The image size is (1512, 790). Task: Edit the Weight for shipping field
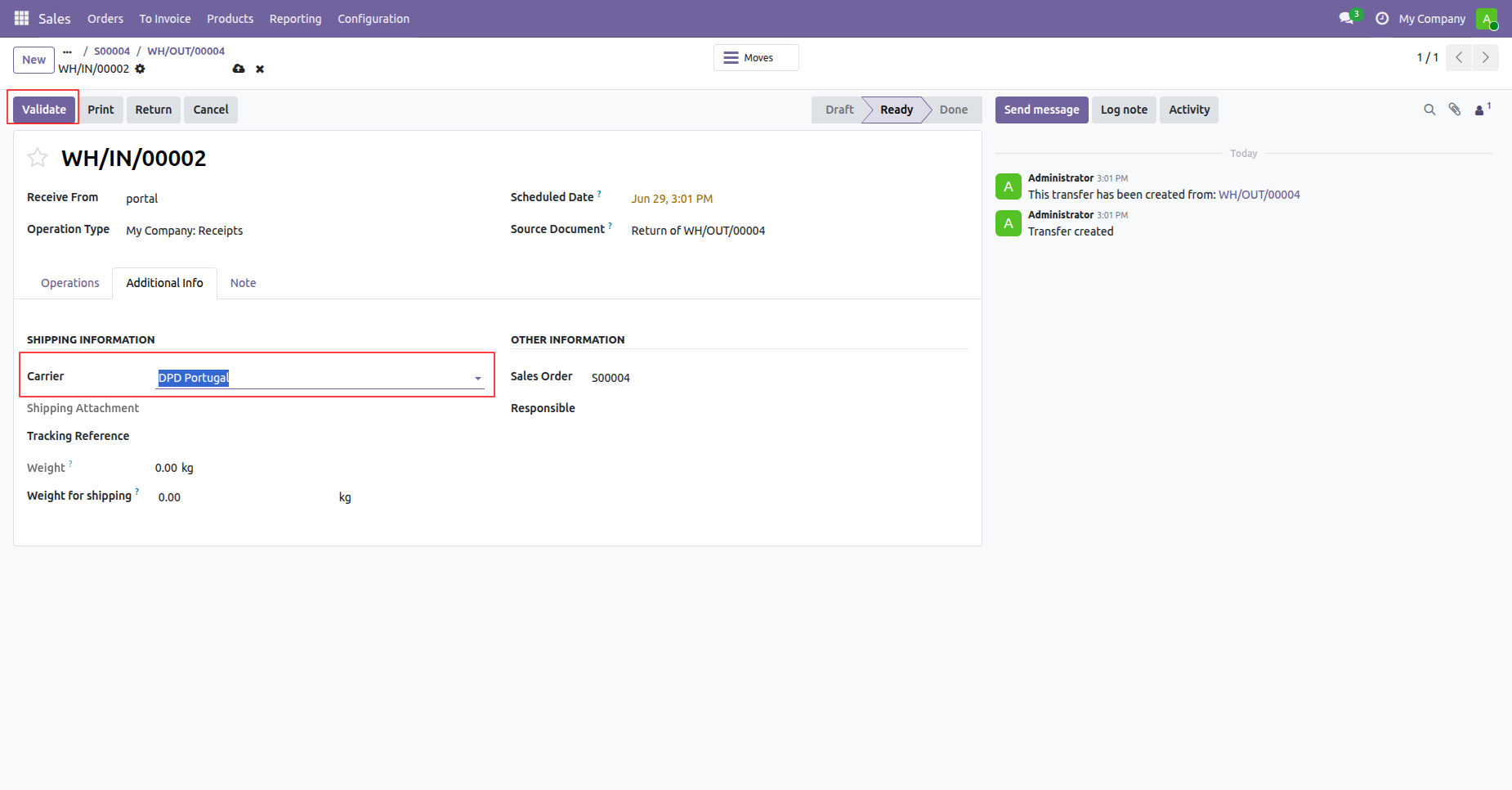point(245,497)
